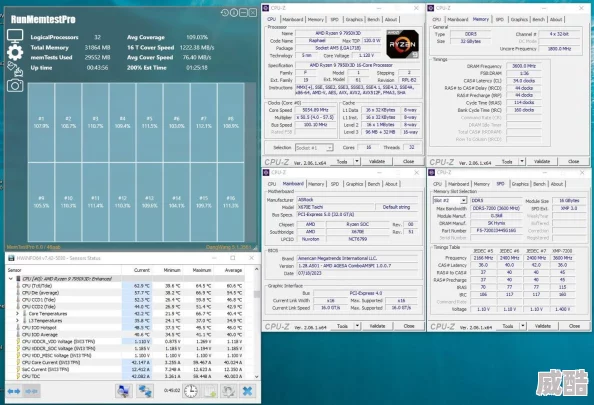Select memory test tile #1

pos(41,122)
